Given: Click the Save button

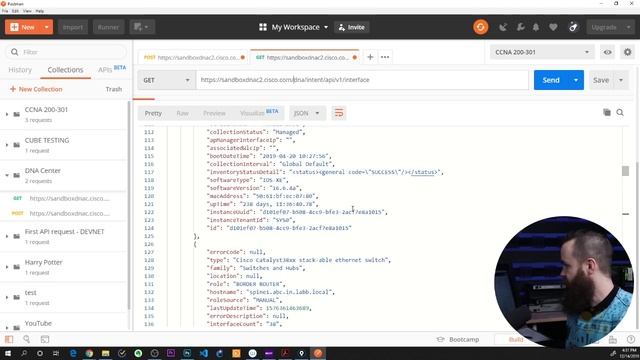Looking at the screenshot, I should [x=601, y=80].
